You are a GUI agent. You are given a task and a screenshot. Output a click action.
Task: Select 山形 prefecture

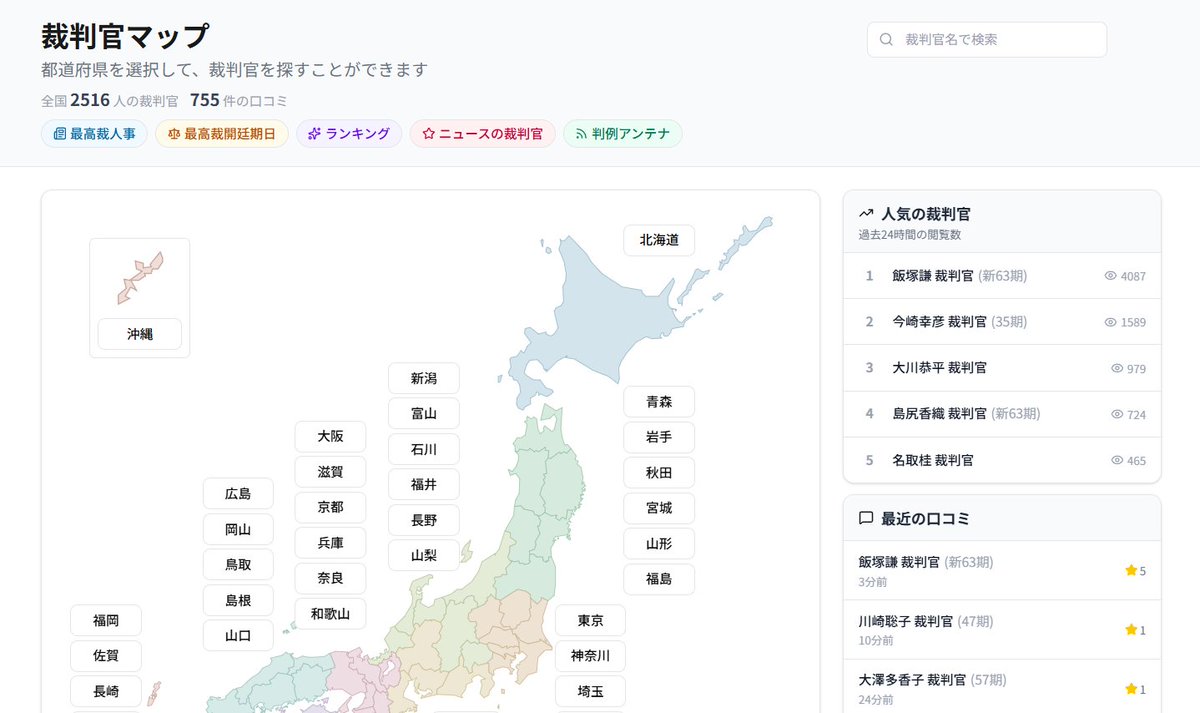coord(659,544)
